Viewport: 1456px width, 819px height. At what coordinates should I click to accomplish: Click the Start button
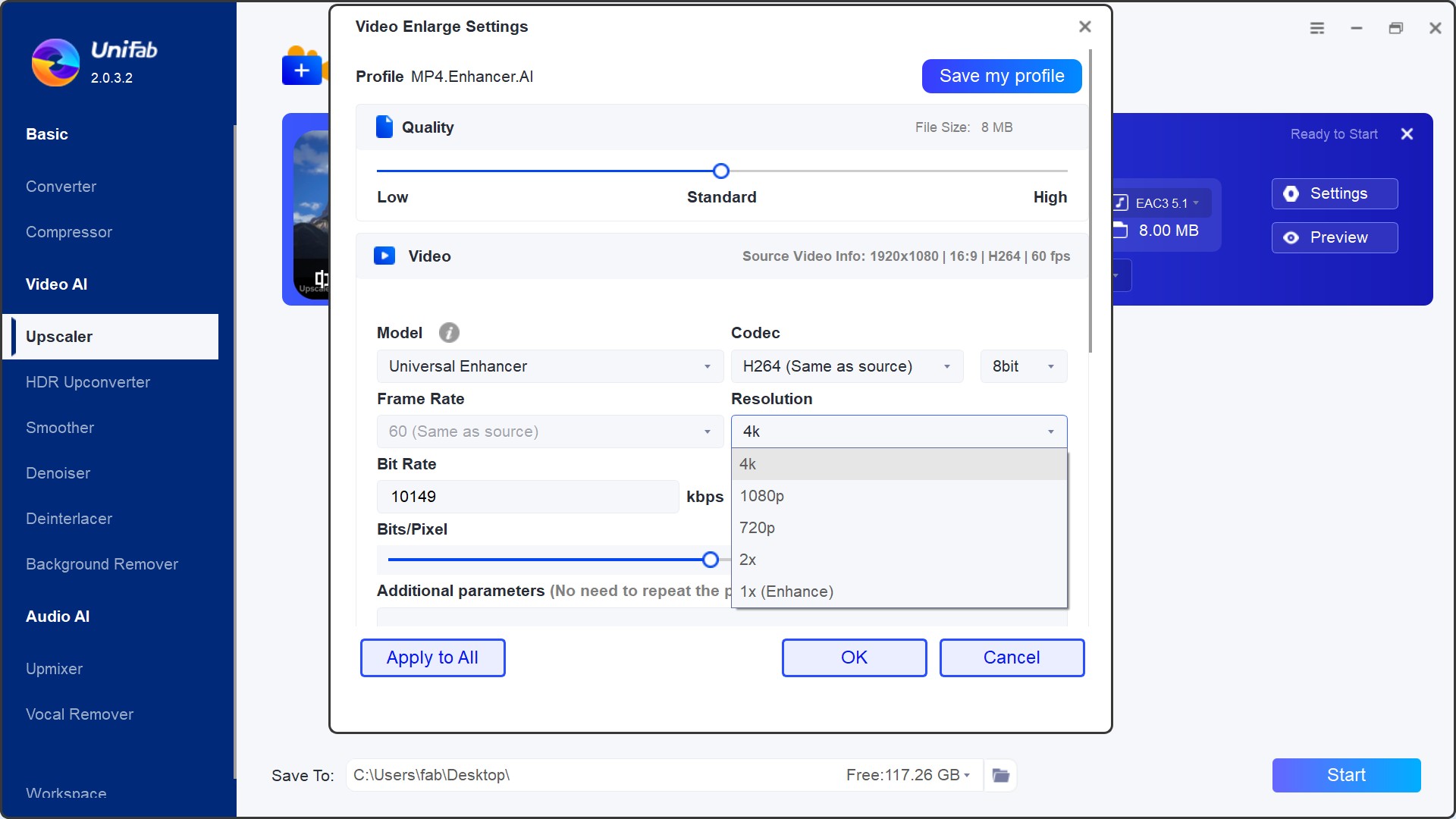coord(1346,775)
